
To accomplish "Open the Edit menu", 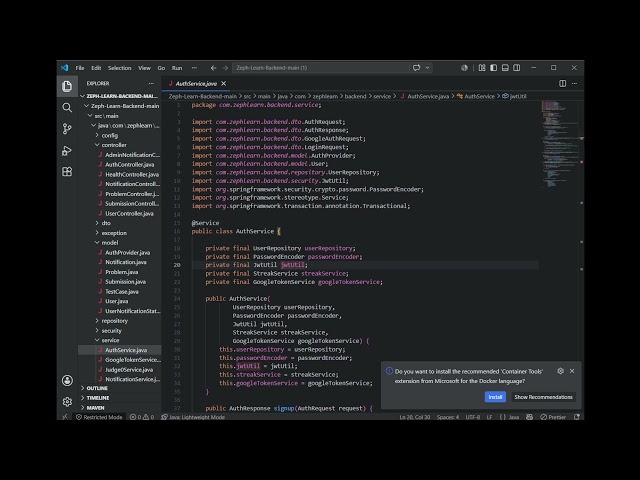I will (96, 68).
